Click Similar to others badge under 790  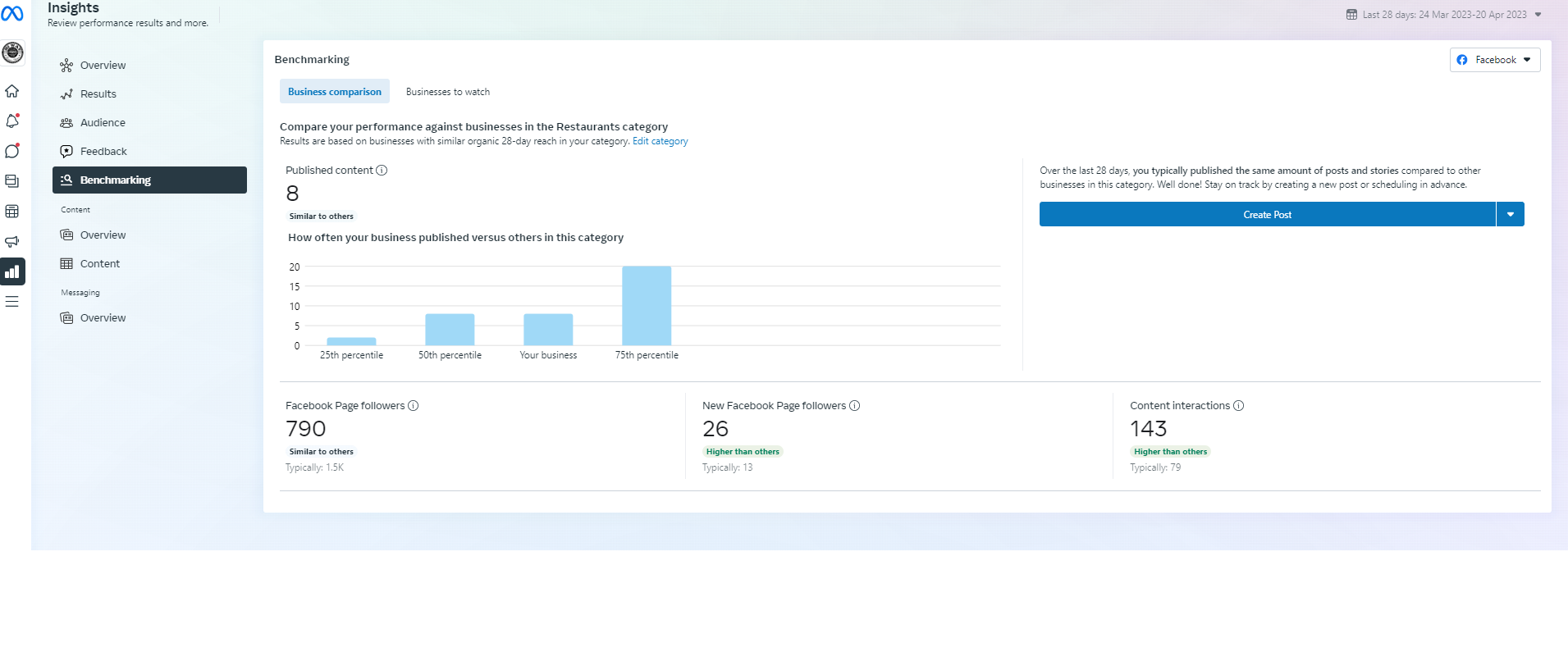(322, 452)
